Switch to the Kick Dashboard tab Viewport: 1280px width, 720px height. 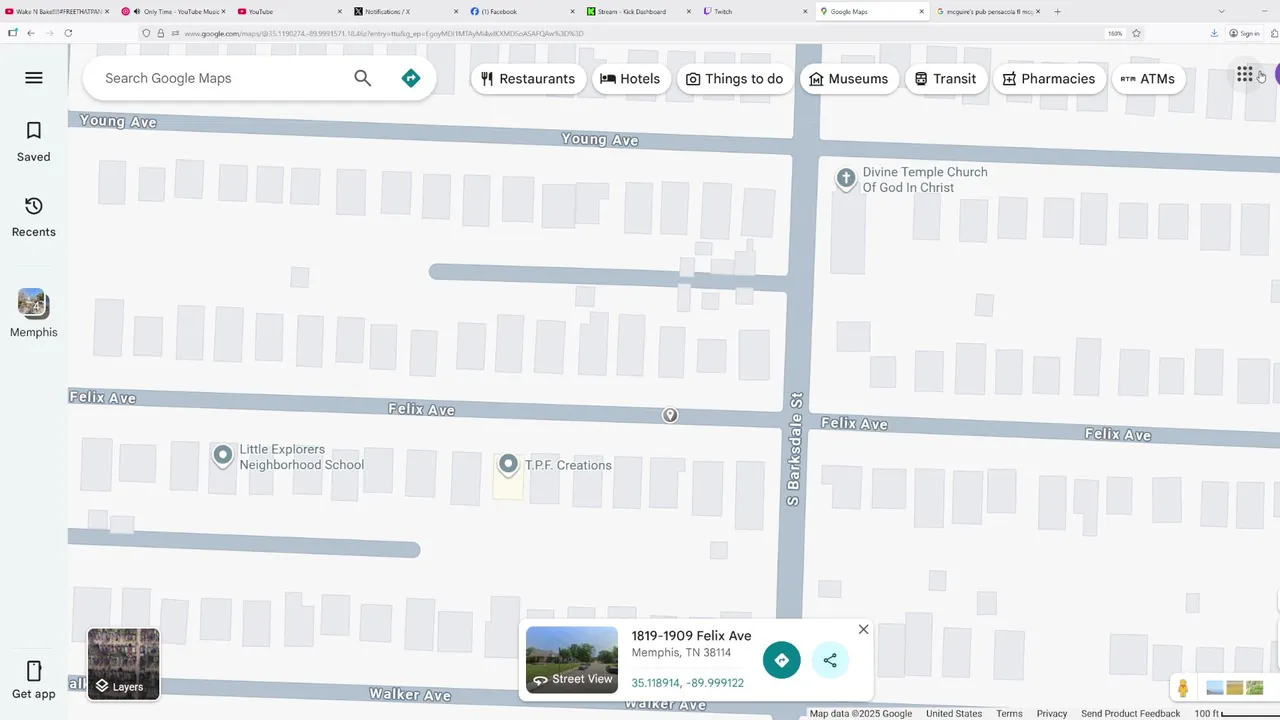pyautogui.click(x=640, y=11)
